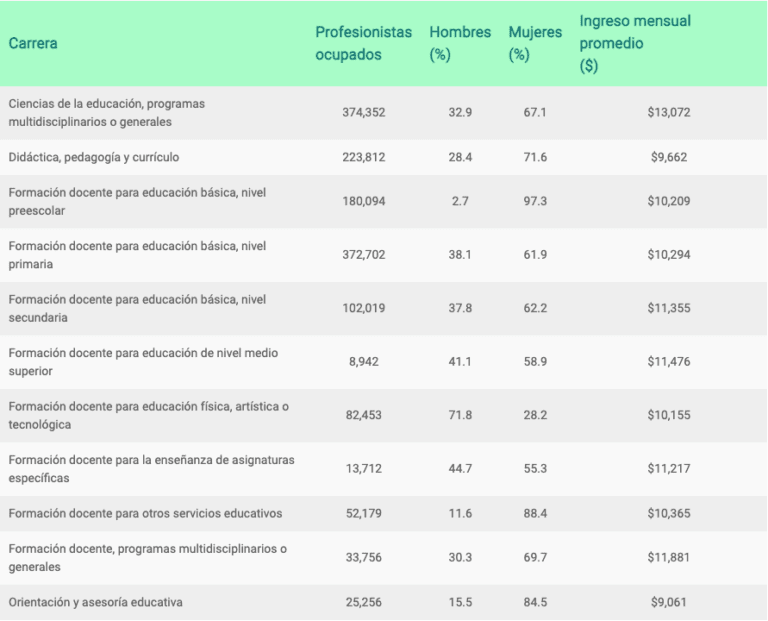
Task: Click the $13,072 income cell
Action: tap(669, 112)
